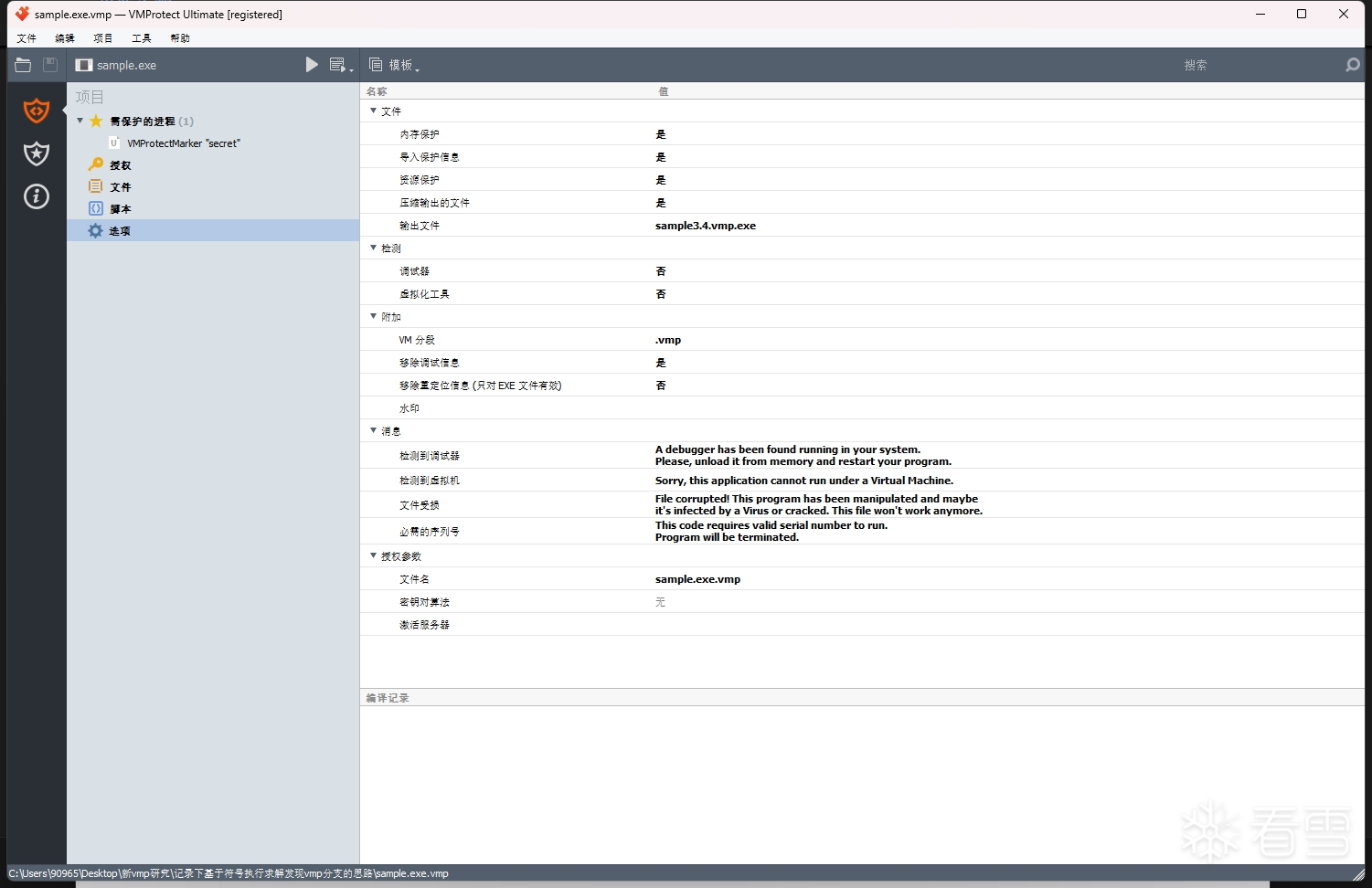
Task: Click the Virtual Machine message text
Action: click(x=804, y=481)
